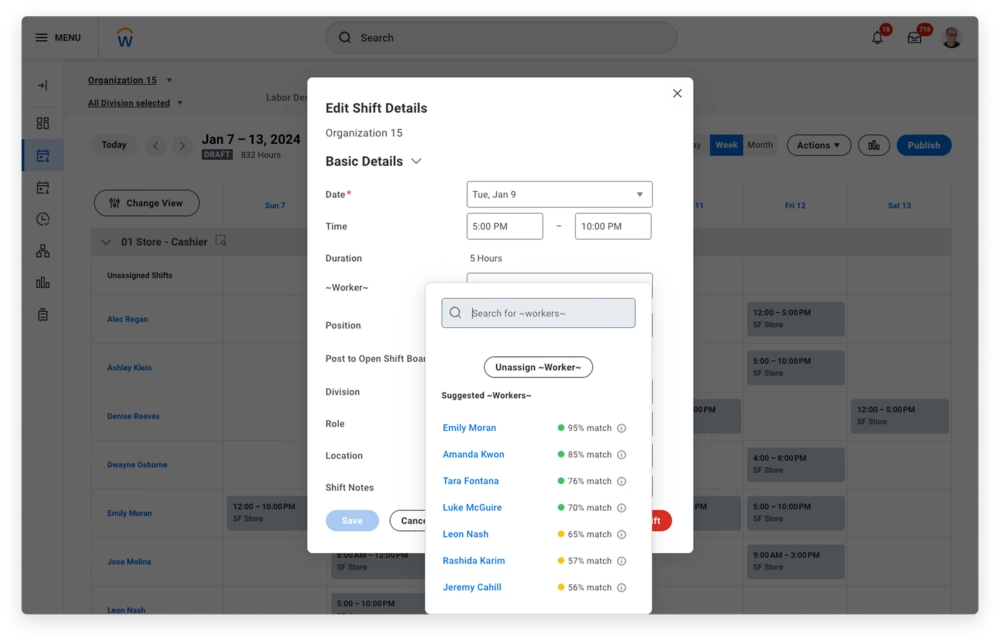Collapse the Basic Details section
The height and width of the screenshot is (642, 1000).
coord(416,162)
